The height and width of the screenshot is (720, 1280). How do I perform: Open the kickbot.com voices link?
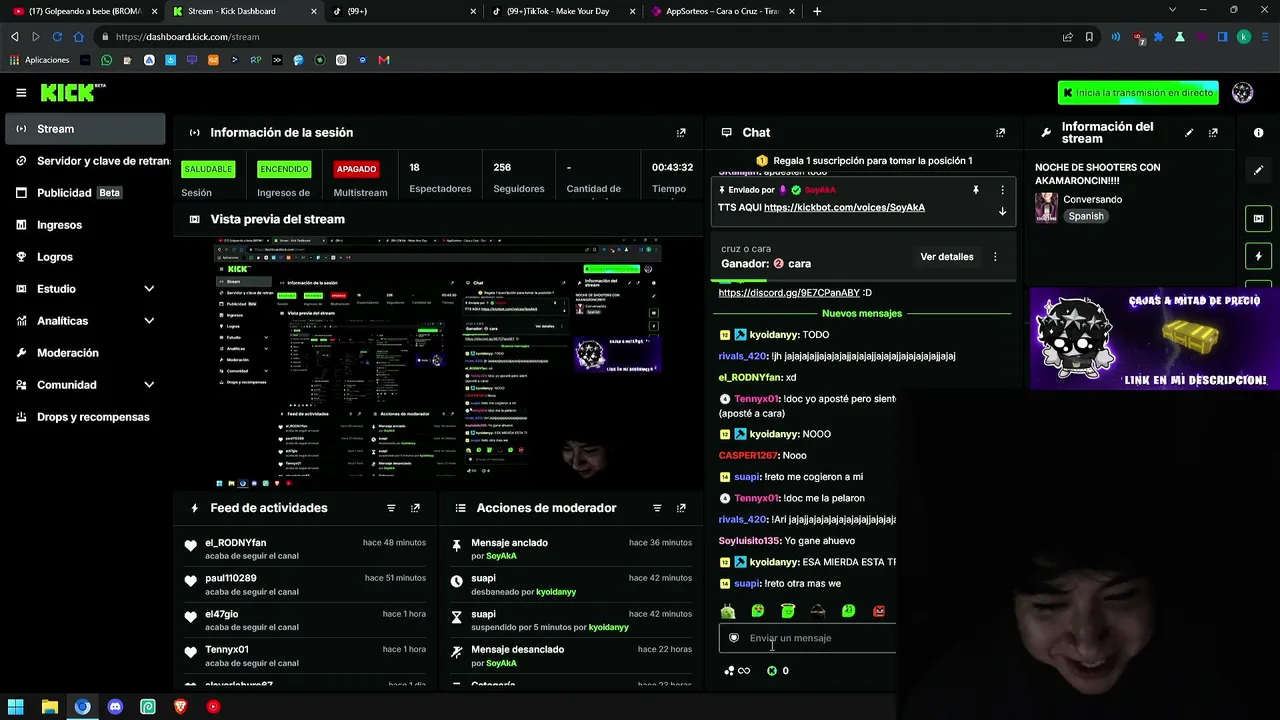coord(844,208)
